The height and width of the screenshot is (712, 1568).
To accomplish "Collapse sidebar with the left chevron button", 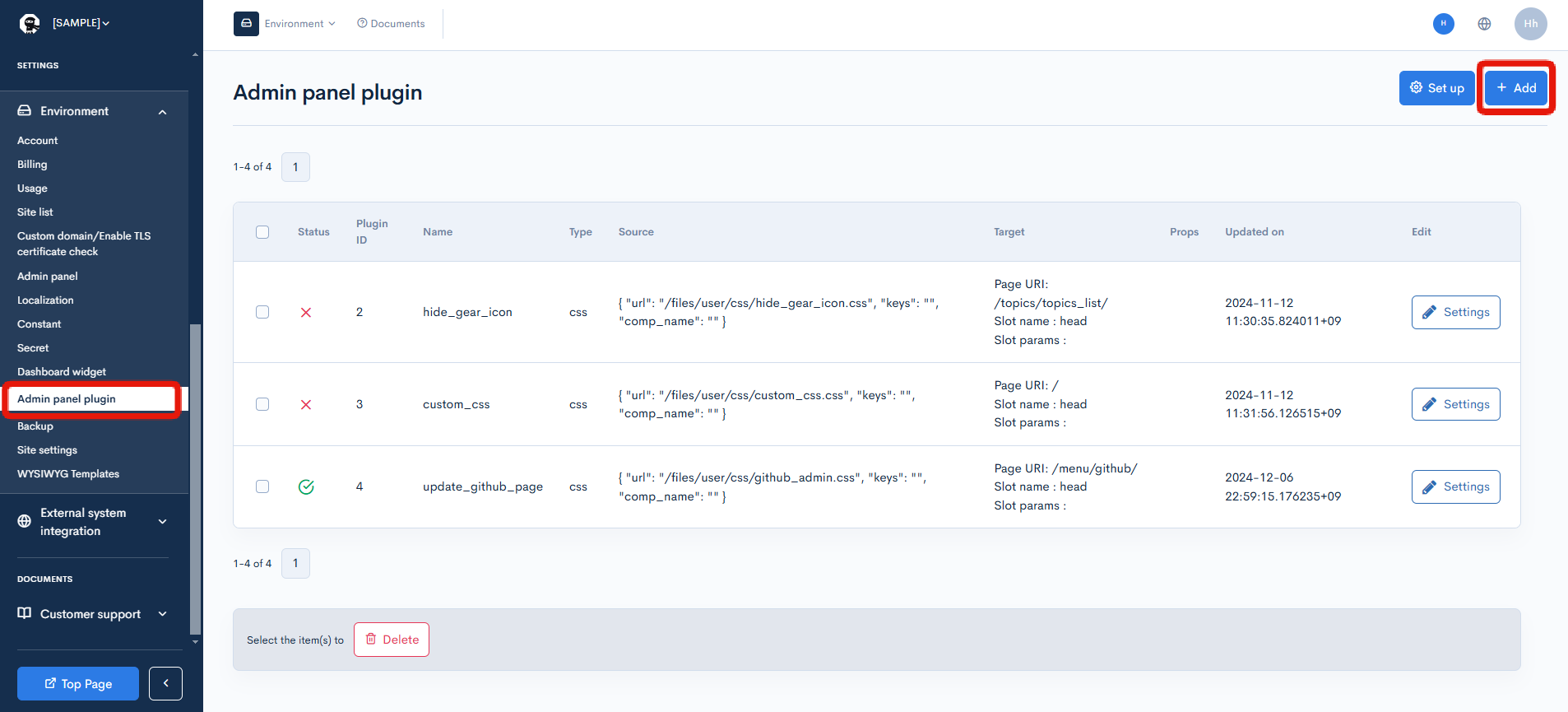I will pyautogui.click(x=165, y=683).
